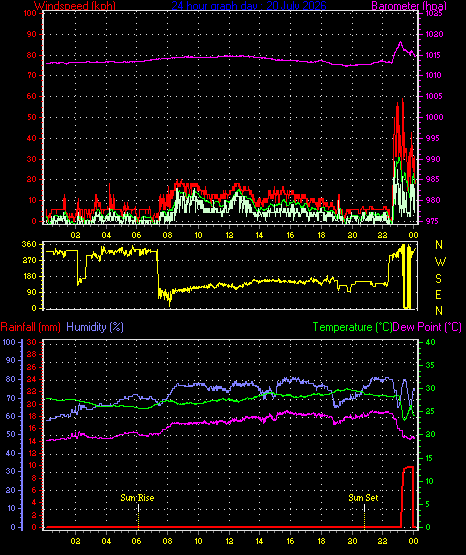
Task: Click the Sun Set marker label
Action: (363, 498)
